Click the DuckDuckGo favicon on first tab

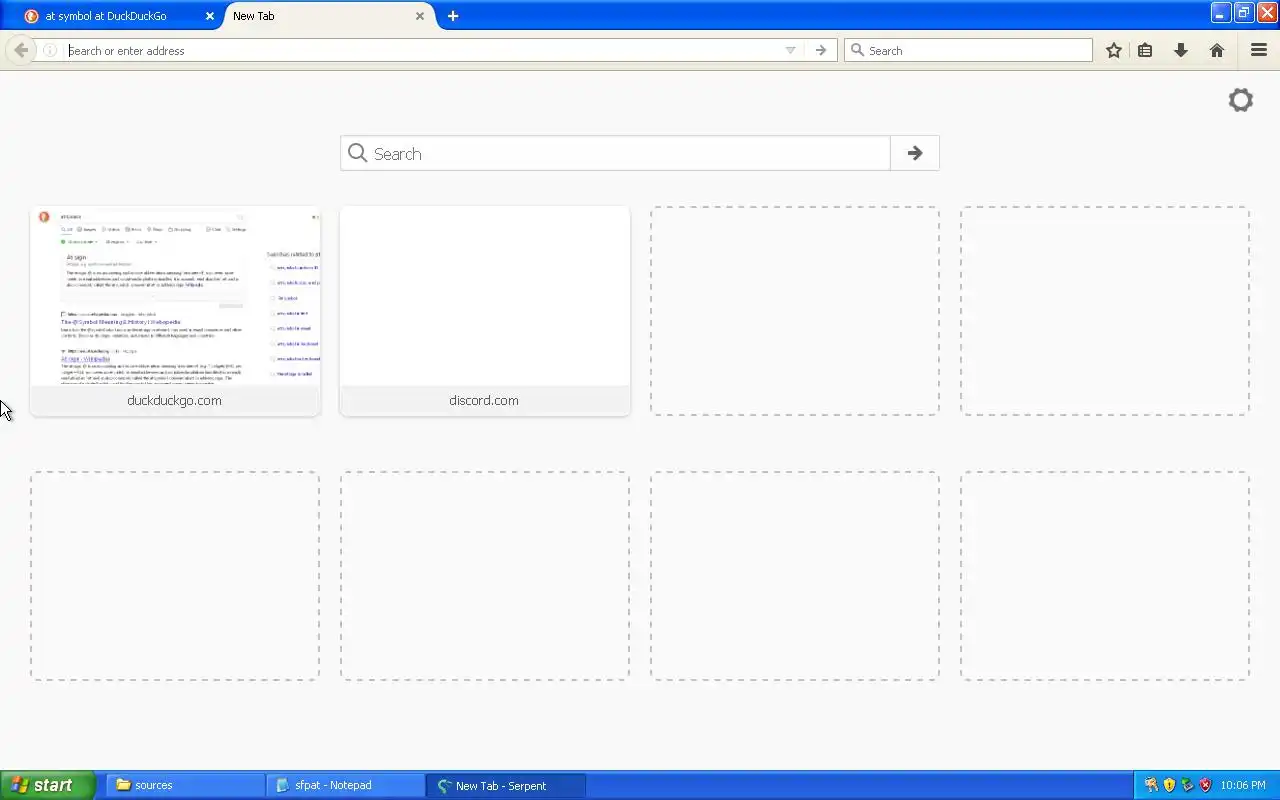pos(31,16)
